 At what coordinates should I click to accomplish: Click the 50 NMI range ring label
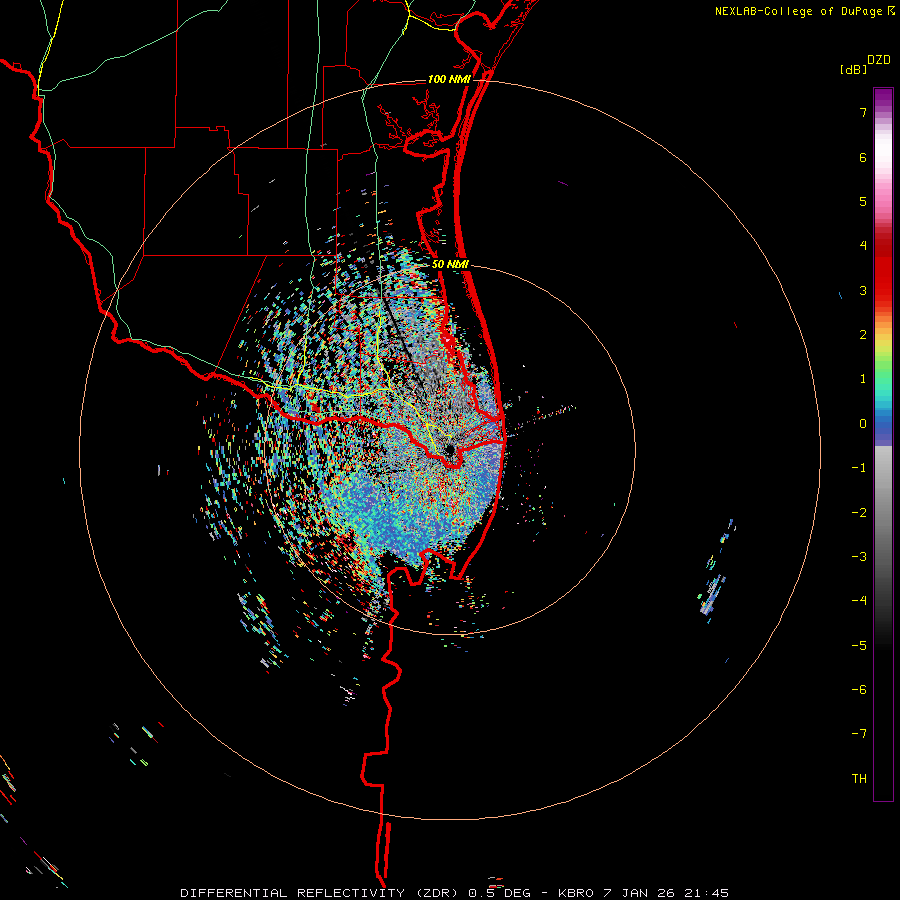click(450, 265)
